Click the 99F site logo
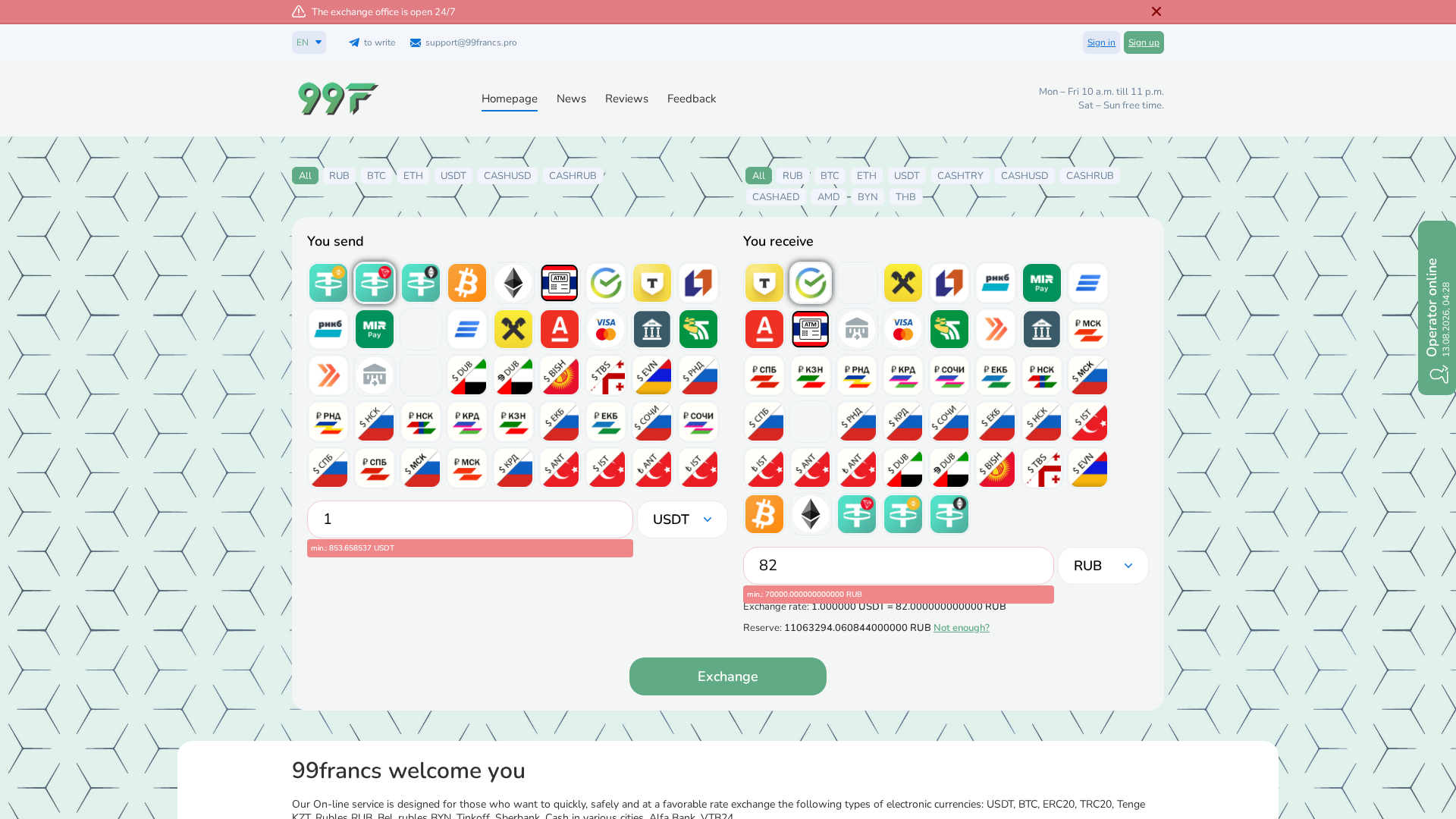This screenshot has height=819, width=1456. point(337,99)
